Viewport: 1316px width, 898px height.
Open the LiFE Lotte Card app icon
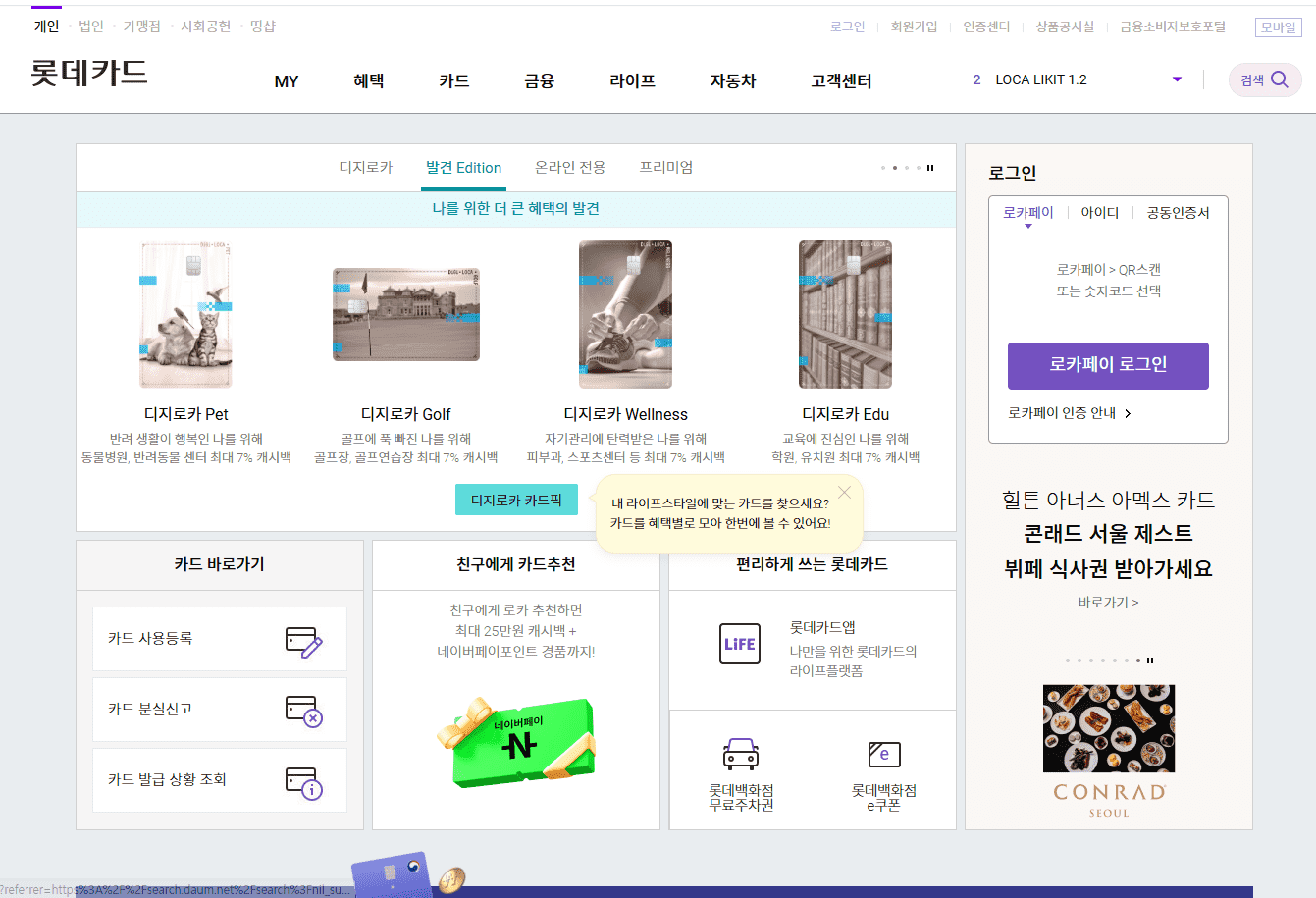pos(740,644)
